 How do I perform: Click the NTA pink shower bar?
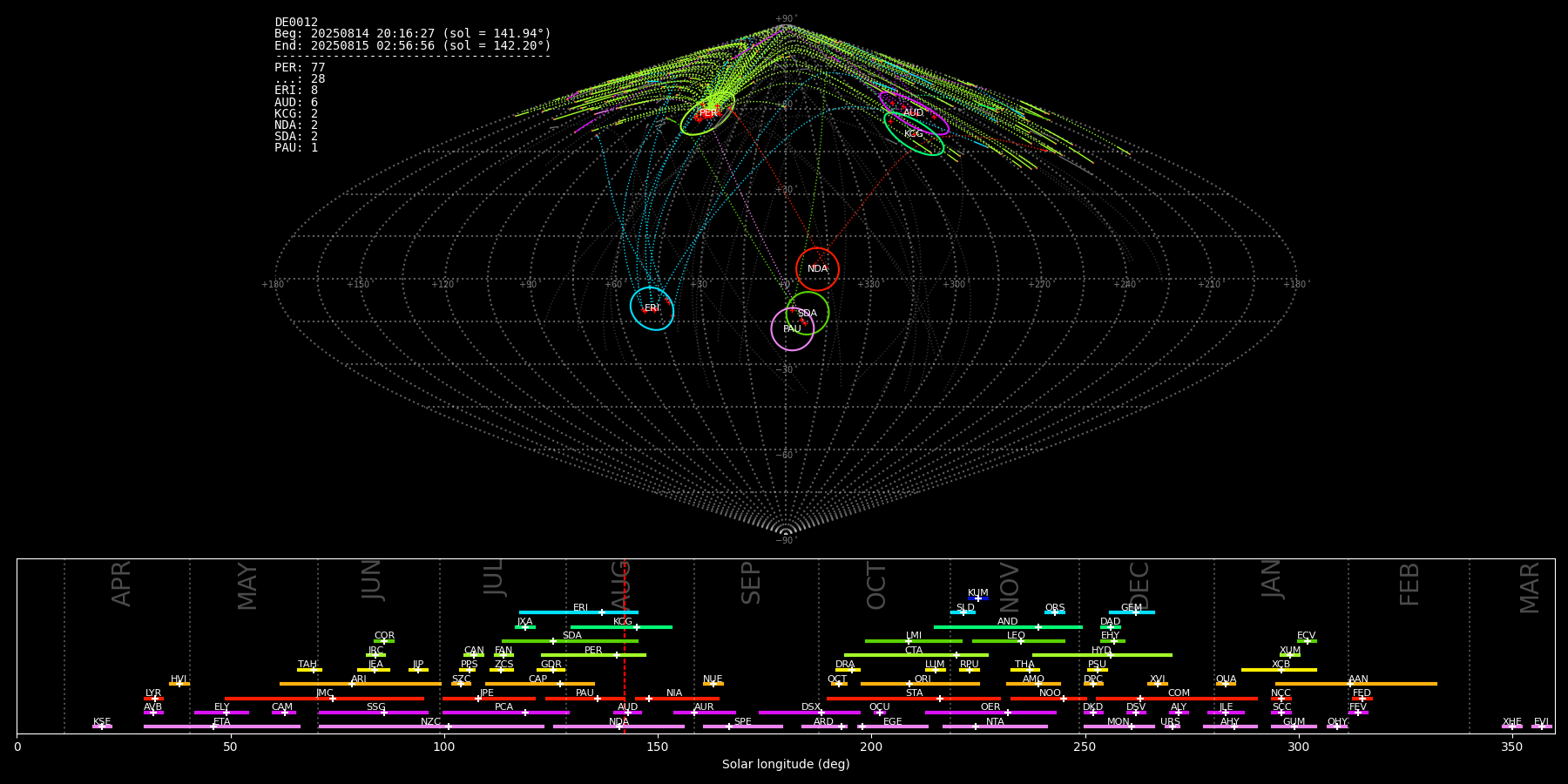tap(995, 727)
